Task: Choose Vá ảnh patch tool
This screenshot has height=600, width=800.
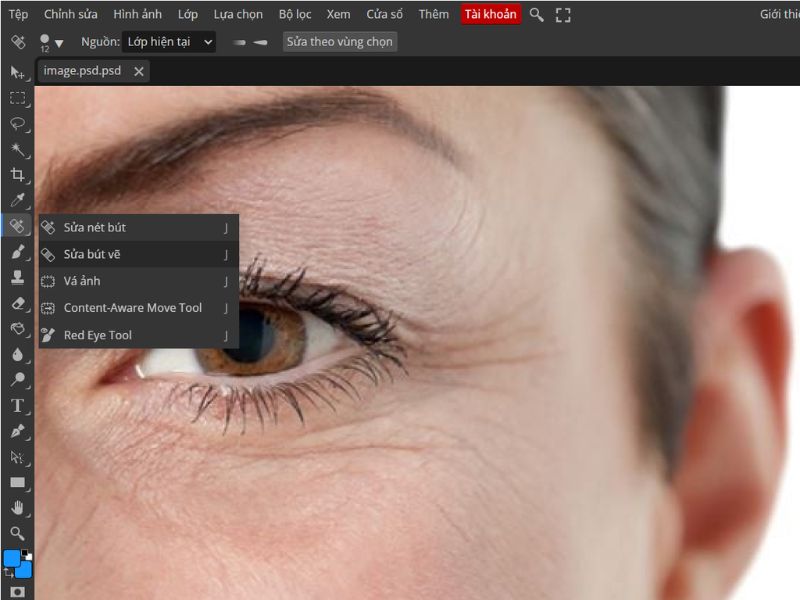Action: pos(139,281)
